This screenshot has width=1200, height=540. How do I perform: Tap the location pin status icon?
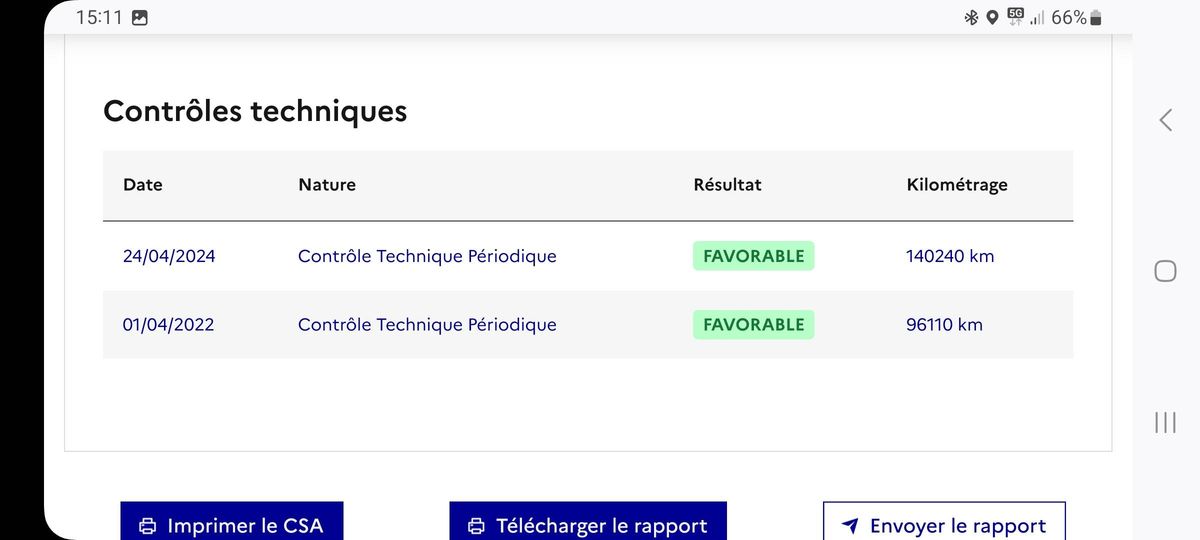(992, 17)
